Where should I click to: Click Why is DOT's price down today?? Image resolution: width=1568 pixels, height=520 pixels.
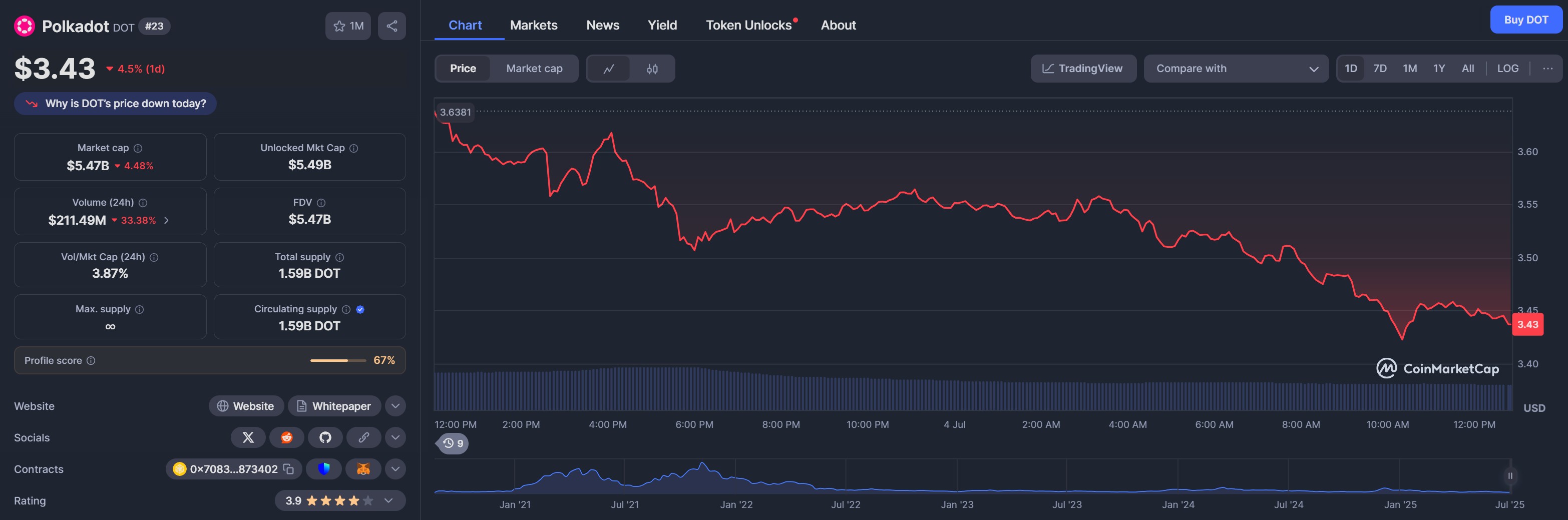(x=116, y=104)
